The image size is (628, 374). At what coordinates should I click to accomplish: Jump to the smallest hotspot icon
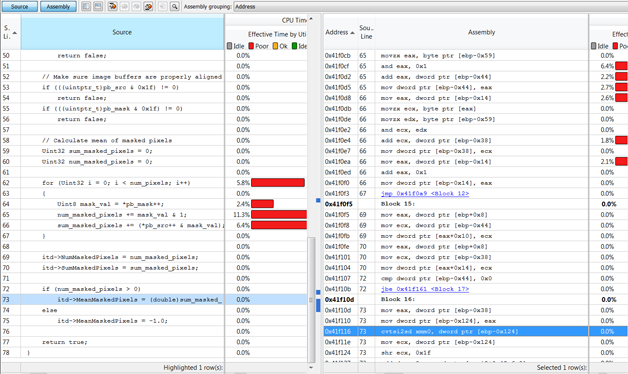coord(148,6)
